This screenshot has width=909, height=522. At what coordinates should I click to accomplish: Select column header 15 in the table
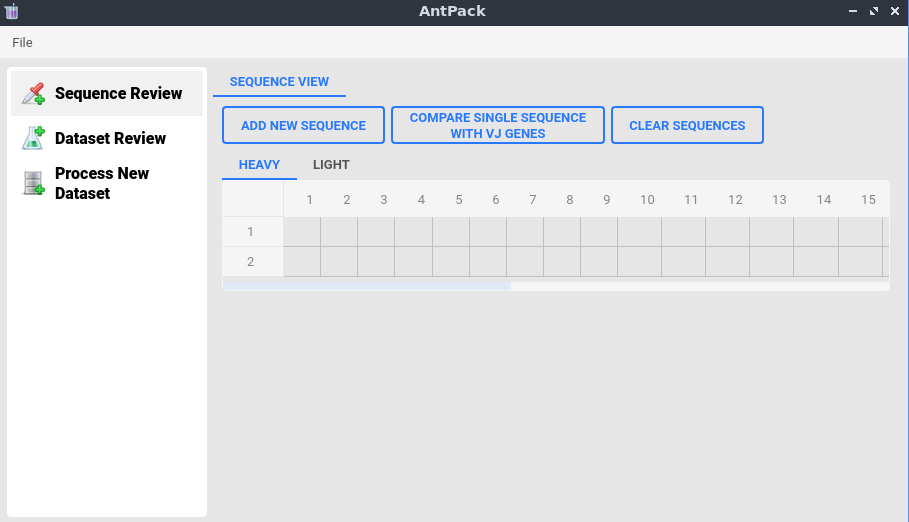pos(860,200)
